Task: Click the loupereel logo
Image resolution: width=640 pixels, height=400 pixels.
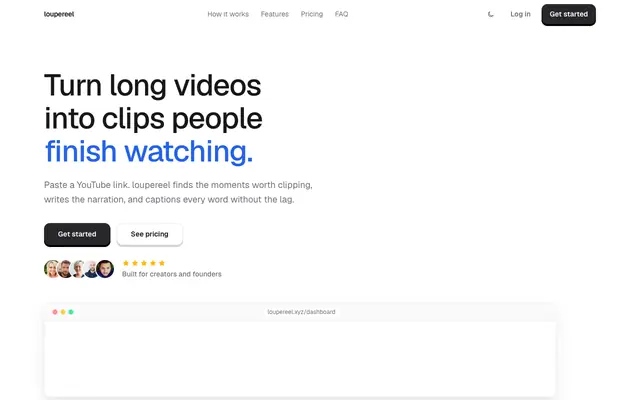Action: (59, 14)
